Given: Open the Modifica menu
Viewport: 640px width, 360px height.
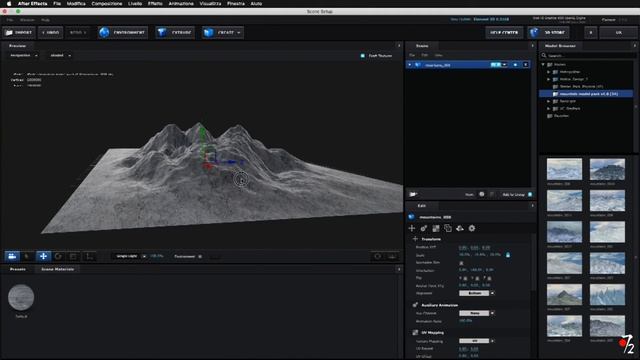Looking at the screenshot, I should point(76,3).
